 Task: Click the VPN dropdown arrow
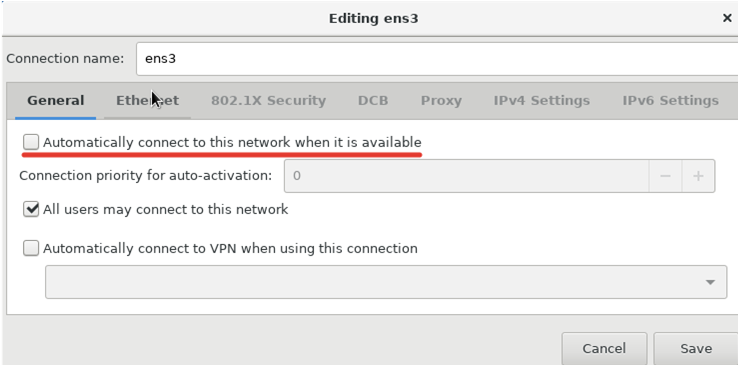(x=710, y=282)
